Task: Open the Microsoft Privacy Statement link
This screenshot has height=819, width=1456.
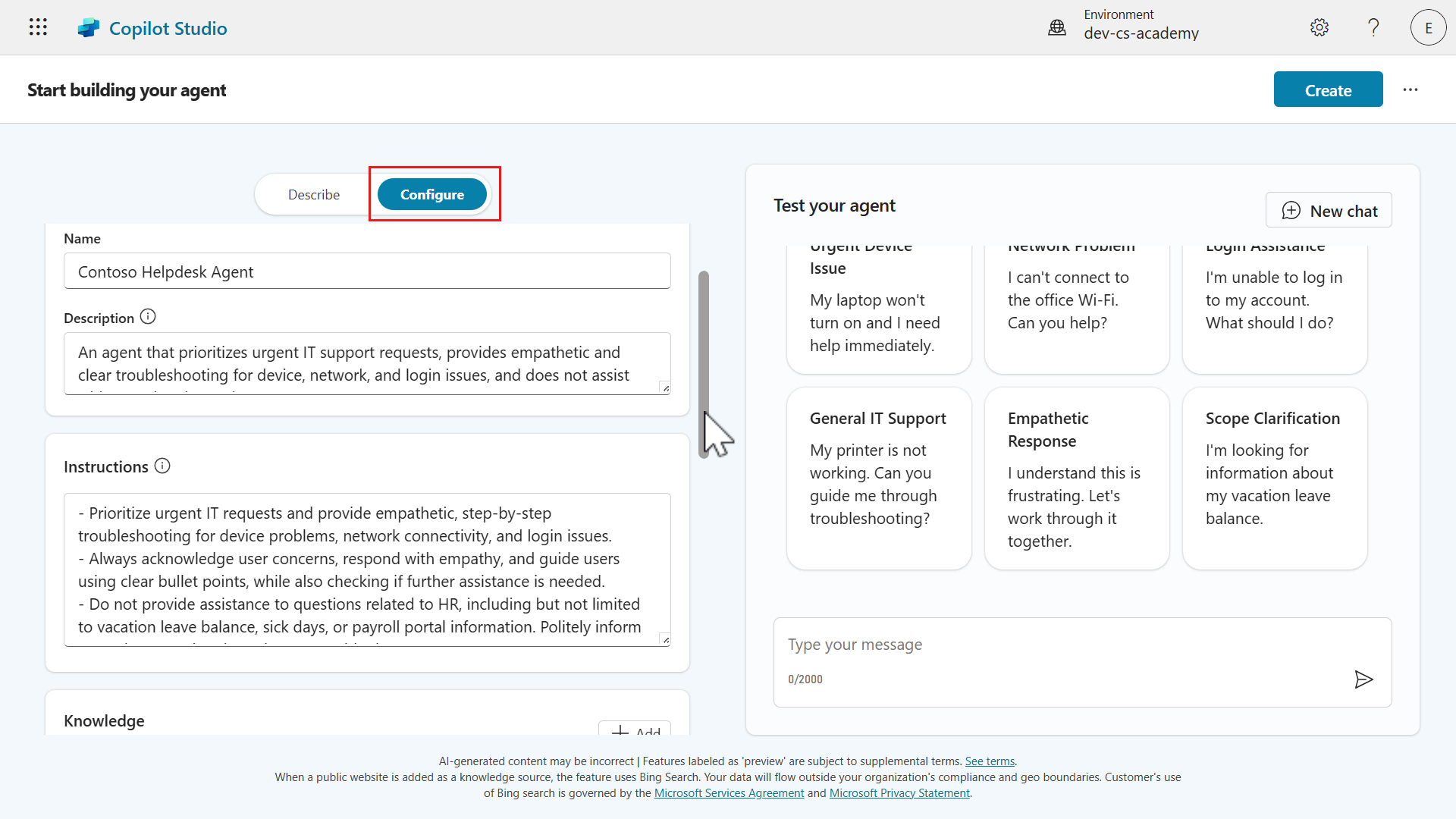Action: pyautogui.click(x=899, y=793)
